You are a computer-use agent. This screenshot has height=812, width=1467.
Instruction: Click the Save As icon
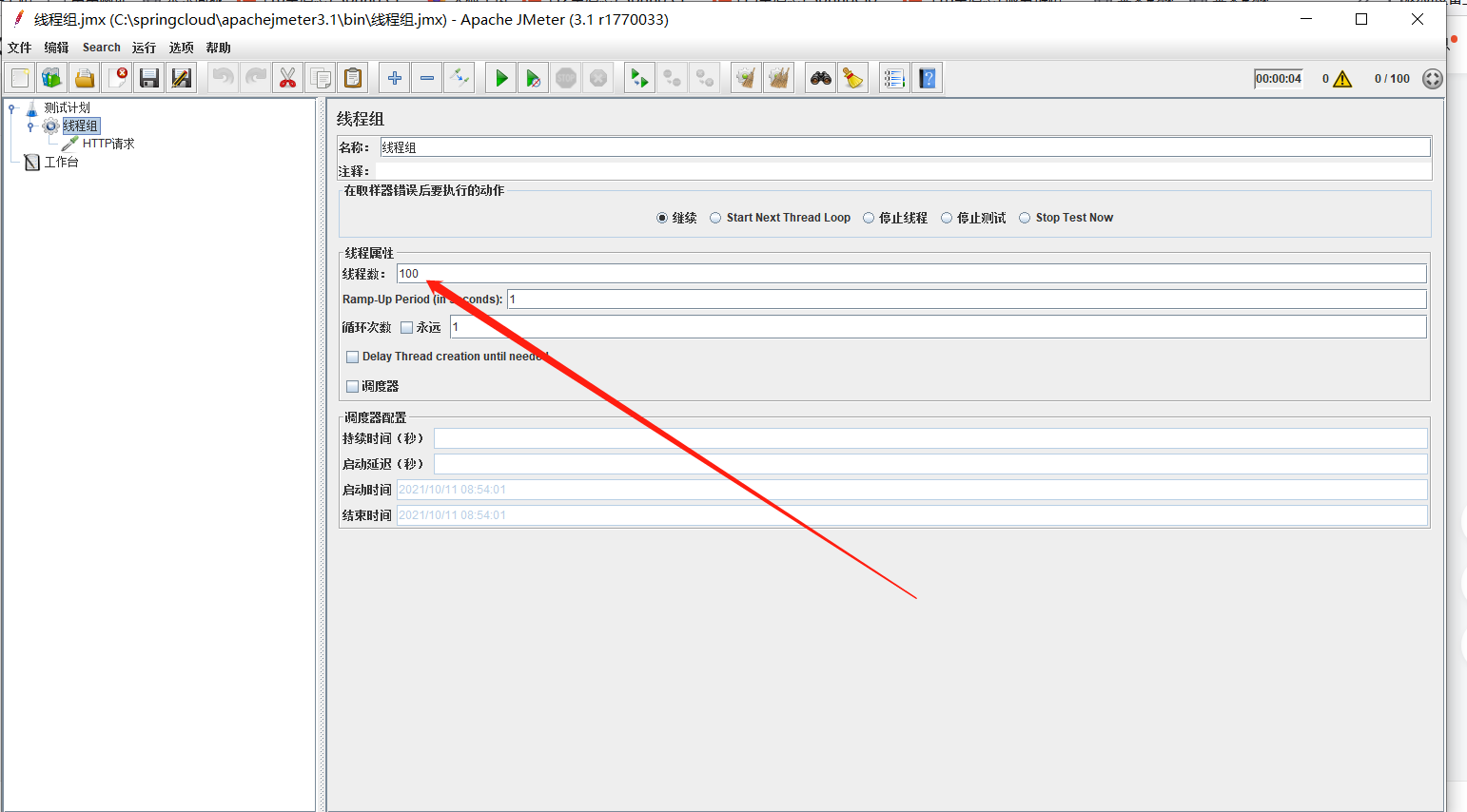[182, 78]
